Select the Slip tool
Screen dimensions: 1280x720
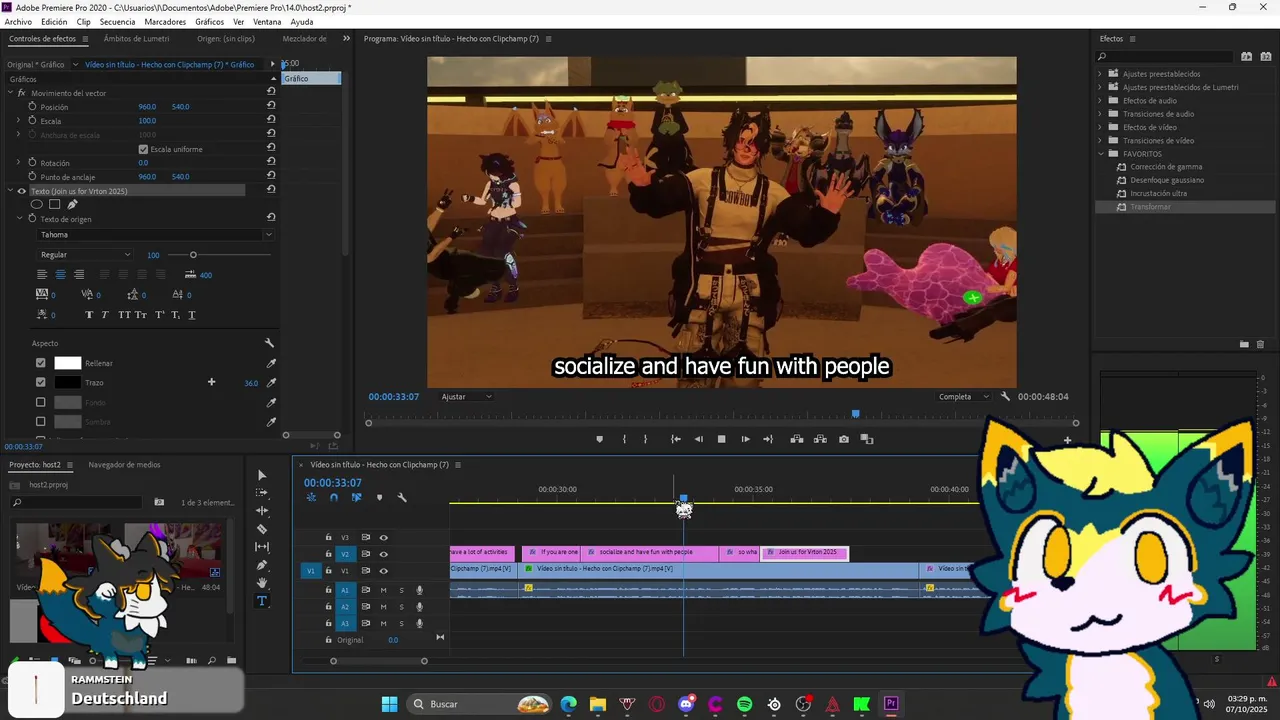pyautogui.click(x=262, y=547)
